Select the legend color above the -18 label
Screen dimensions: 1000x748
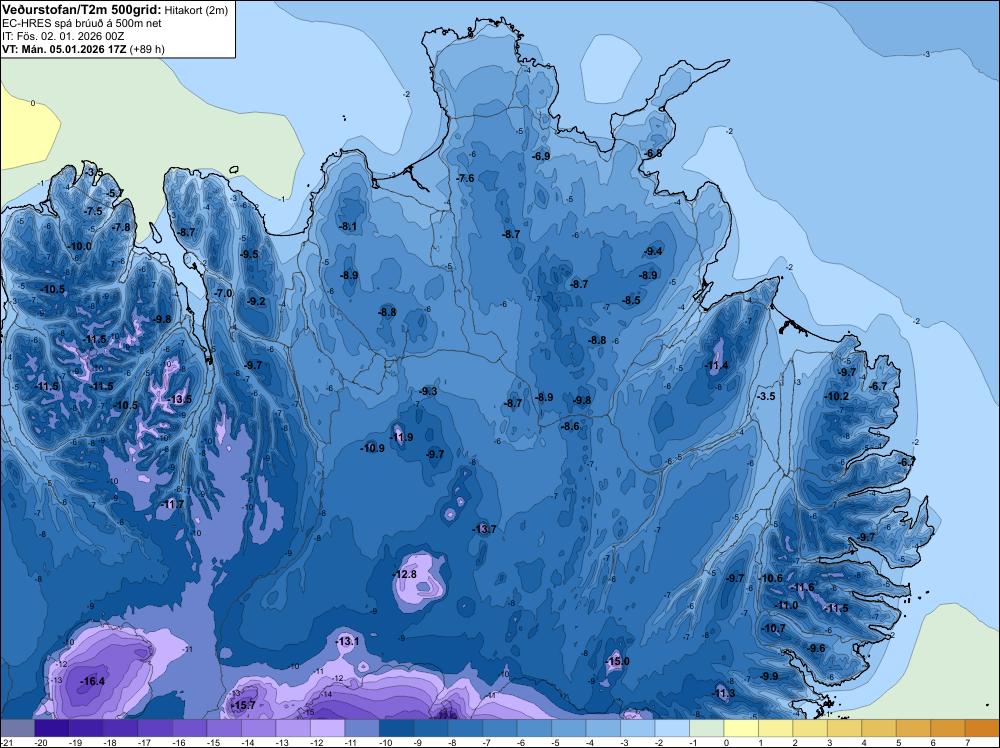coord(121,728)
